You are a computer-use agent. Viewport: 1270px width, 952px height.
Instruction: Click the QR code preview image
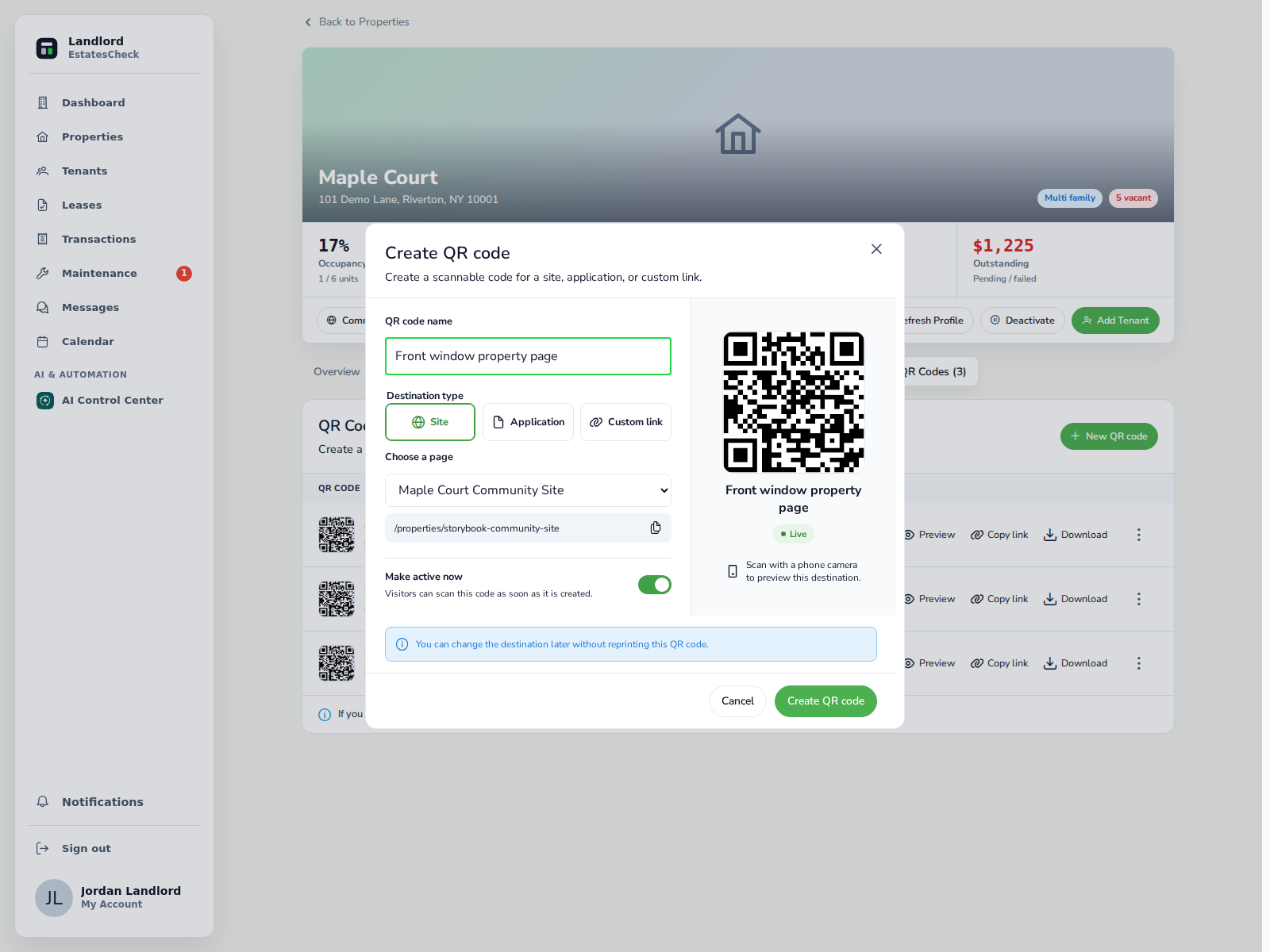pos(794,402)
